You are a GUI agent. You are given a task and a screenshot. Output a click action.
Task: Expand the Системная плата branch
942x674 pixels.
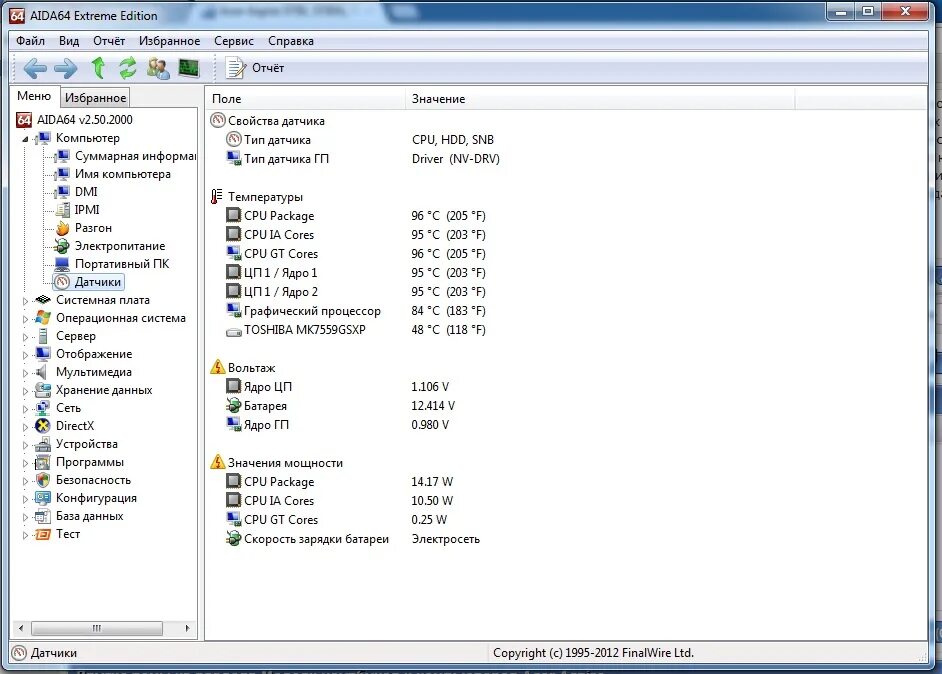[x=25, y=301]
